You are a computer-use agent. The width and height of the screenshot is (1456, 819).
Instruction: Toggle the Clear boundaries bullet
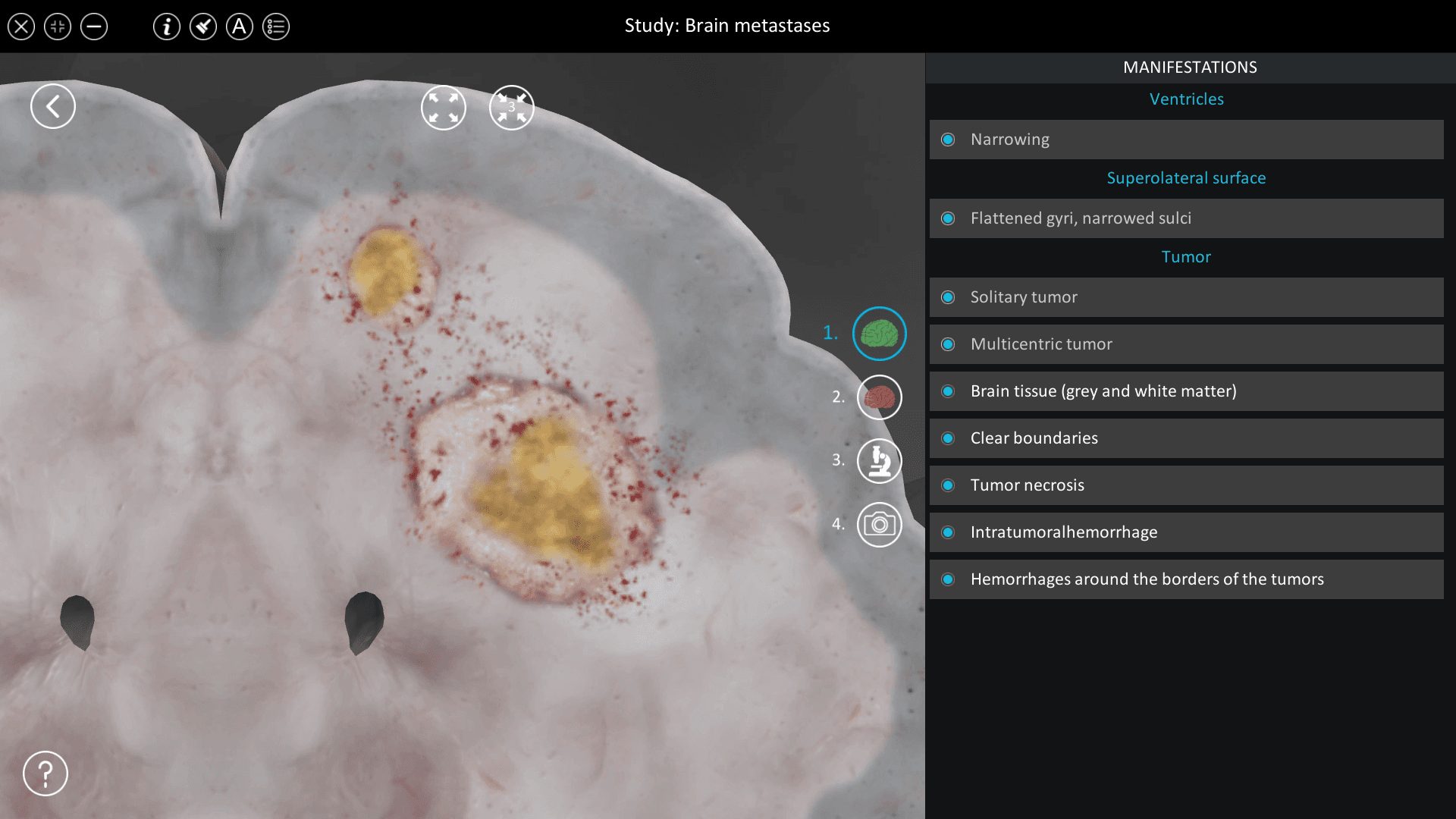point(948,438)
